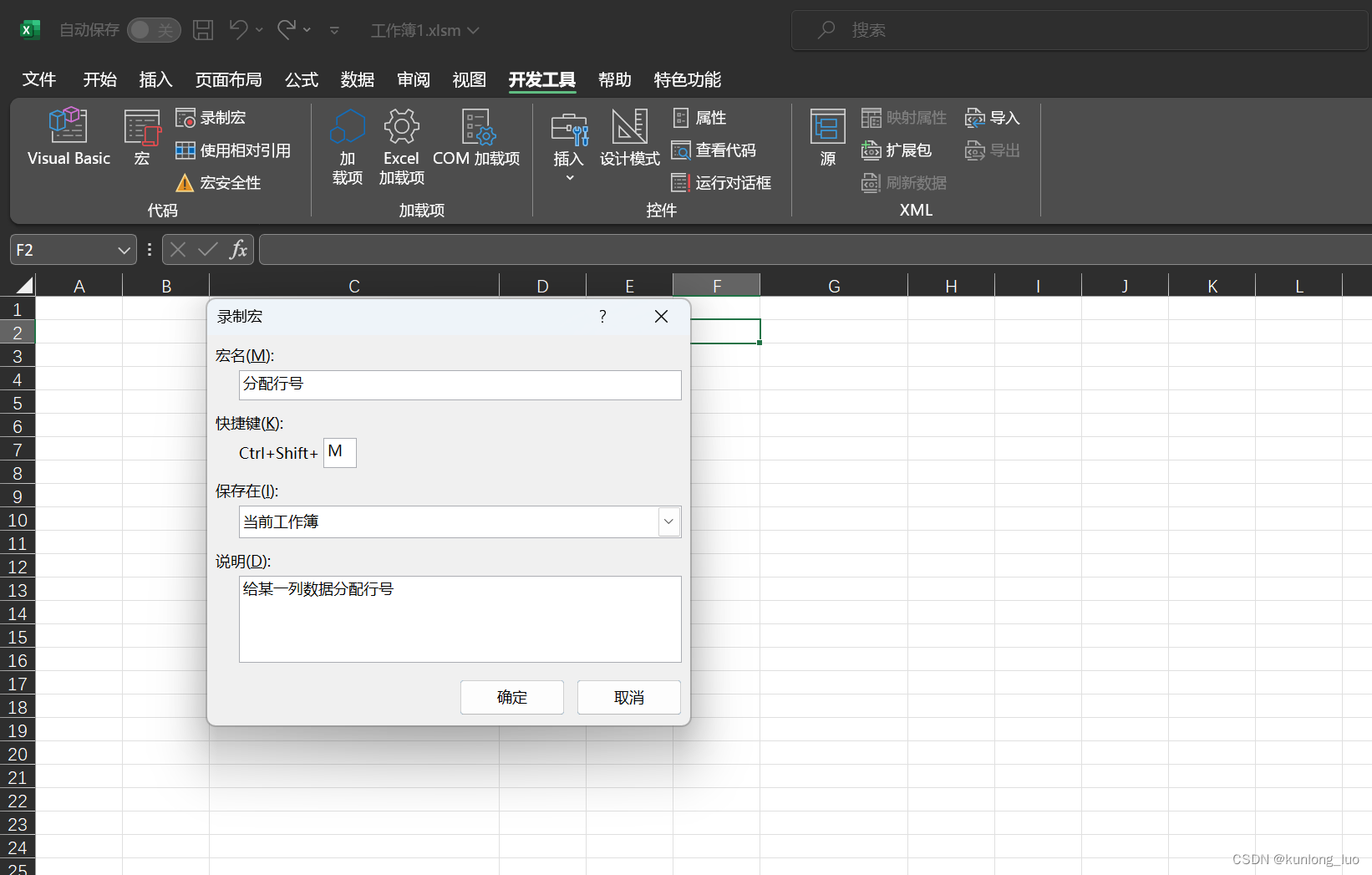1372x875 pixels.
Task: Switch to 审阅 review tab
Action: click(414, 79)
